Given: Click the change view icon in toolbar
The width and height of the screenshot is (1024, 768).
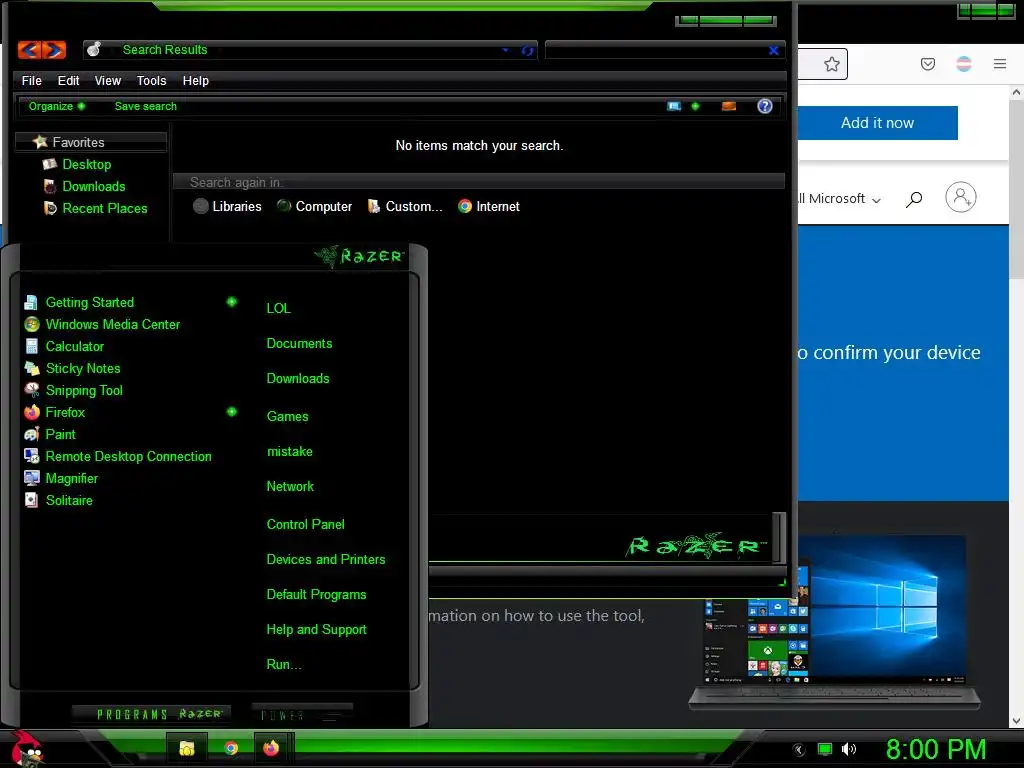Looking at the screenshot, I should coord(674,106).
